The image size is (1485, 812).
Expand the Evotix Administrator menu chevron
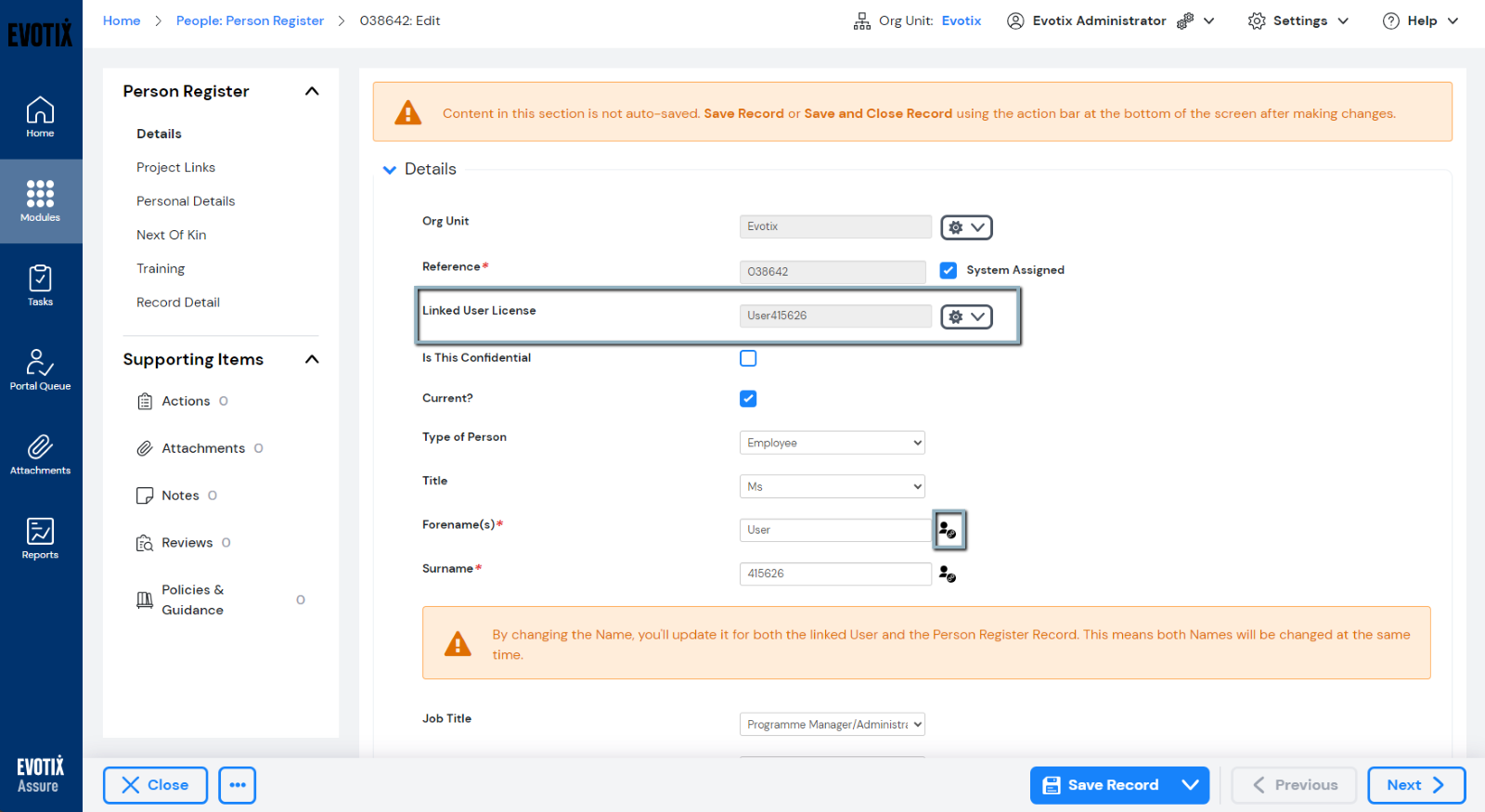[x=1208, y=20]
